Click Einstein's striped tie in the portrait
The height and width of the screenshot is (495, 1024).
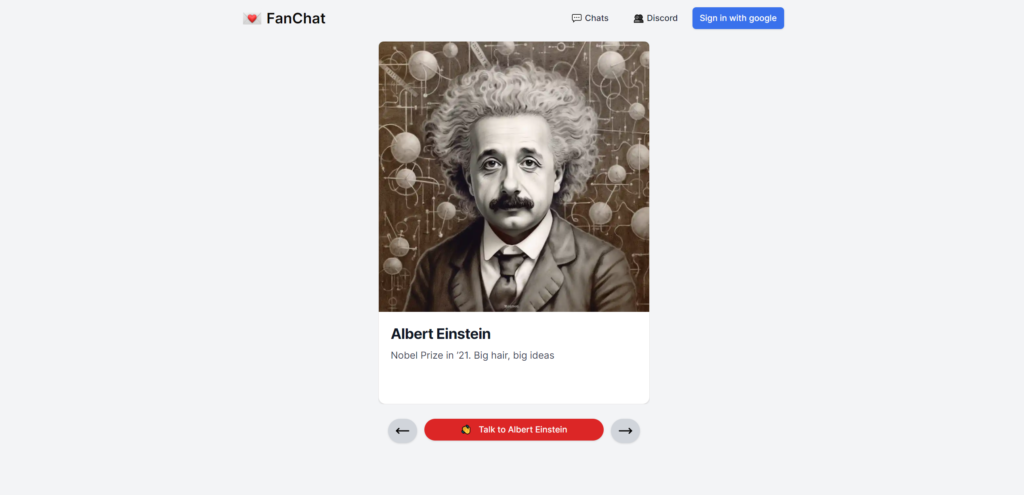click(508, 279)
